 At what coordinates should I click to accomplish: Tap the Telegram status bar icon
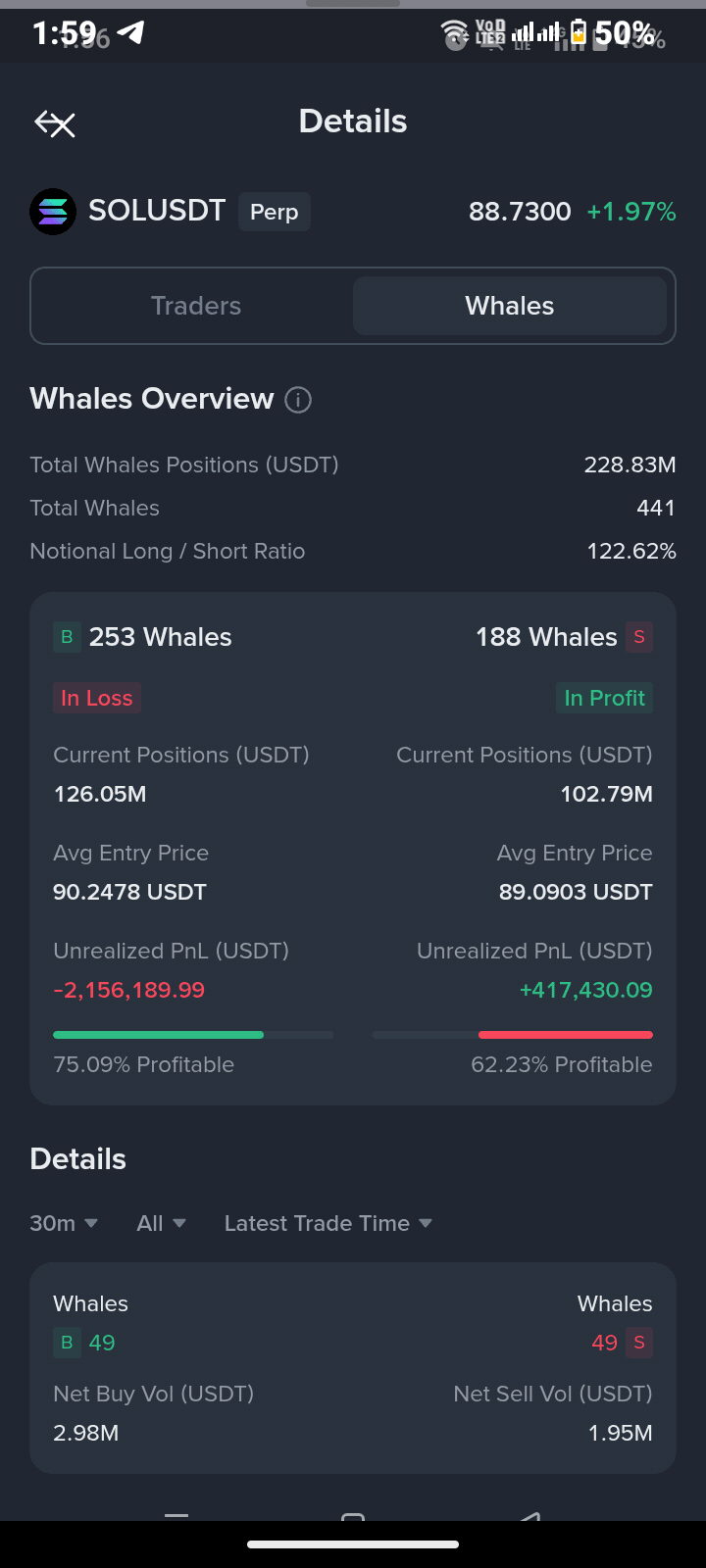click(131, 33)
